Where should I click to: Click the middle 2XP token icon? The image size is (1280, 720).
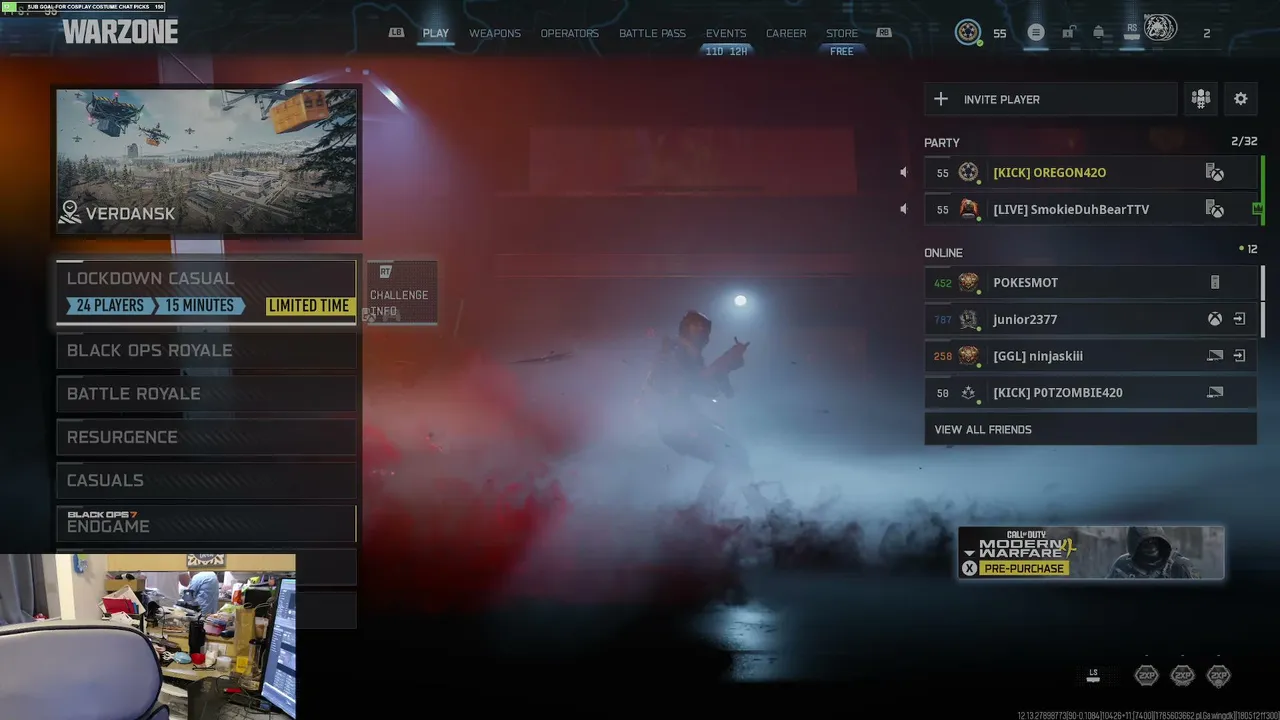click(1182, 676)
